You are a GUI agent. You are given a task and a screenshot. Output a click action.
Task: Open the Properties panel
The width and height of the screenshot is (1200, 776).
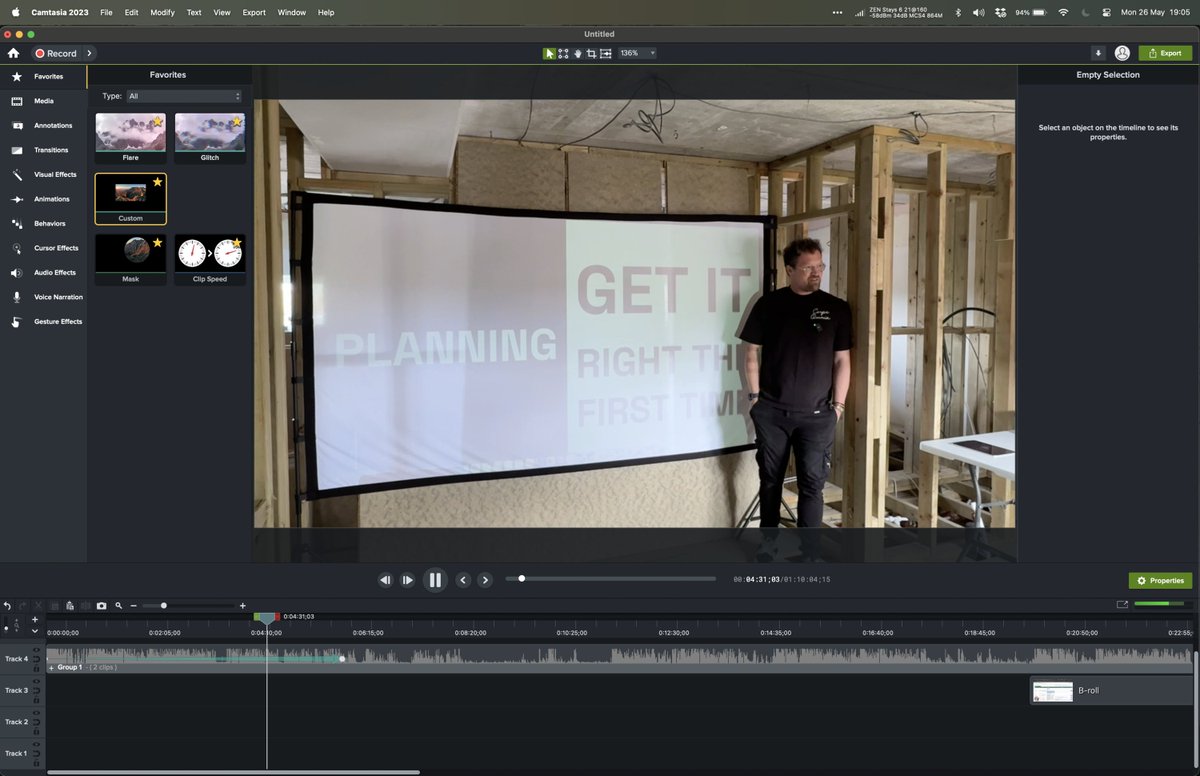pyautogui.click(x=1159, y=580)
